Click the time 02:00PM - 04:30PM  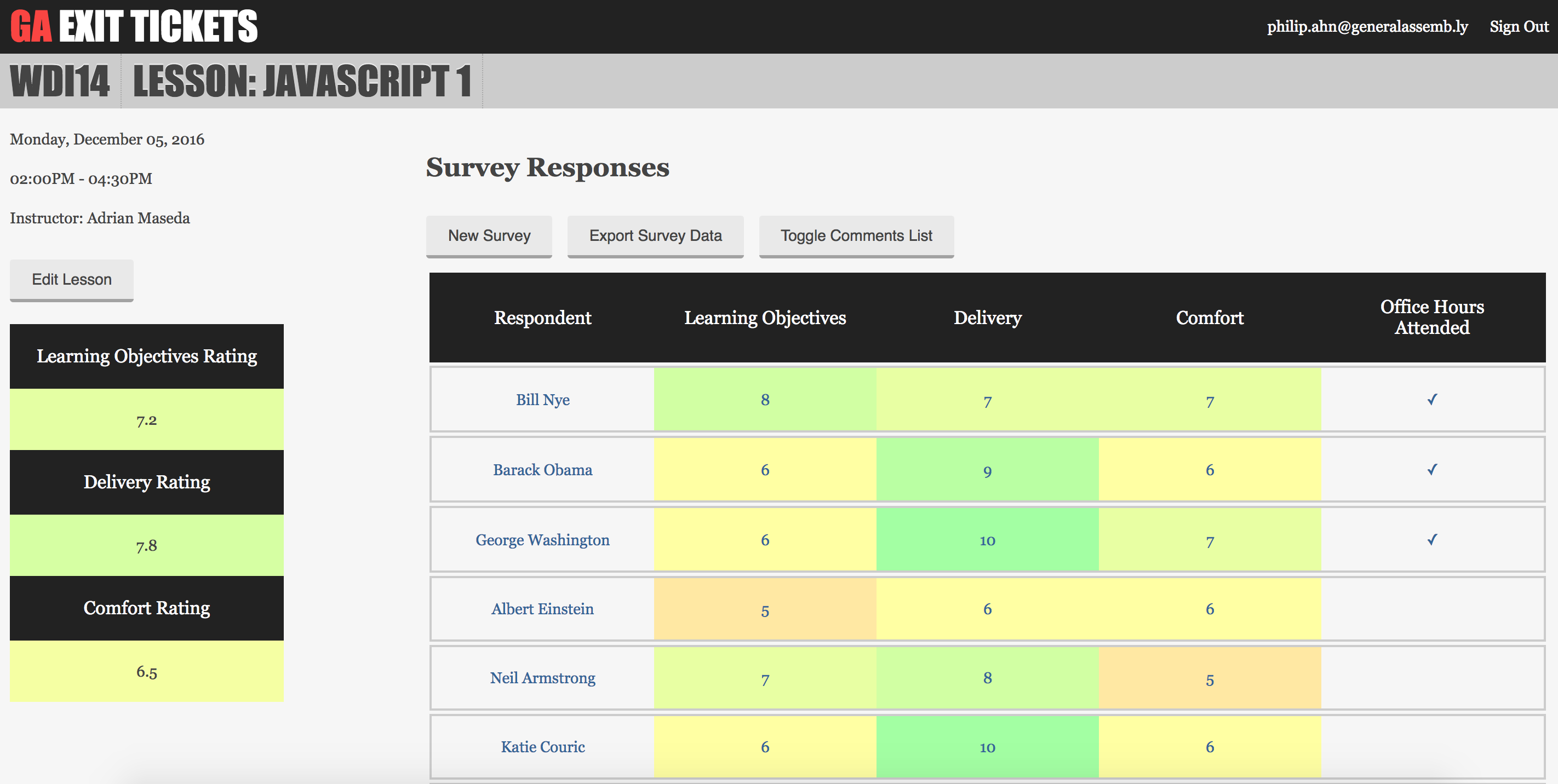(x=81, y=179)
